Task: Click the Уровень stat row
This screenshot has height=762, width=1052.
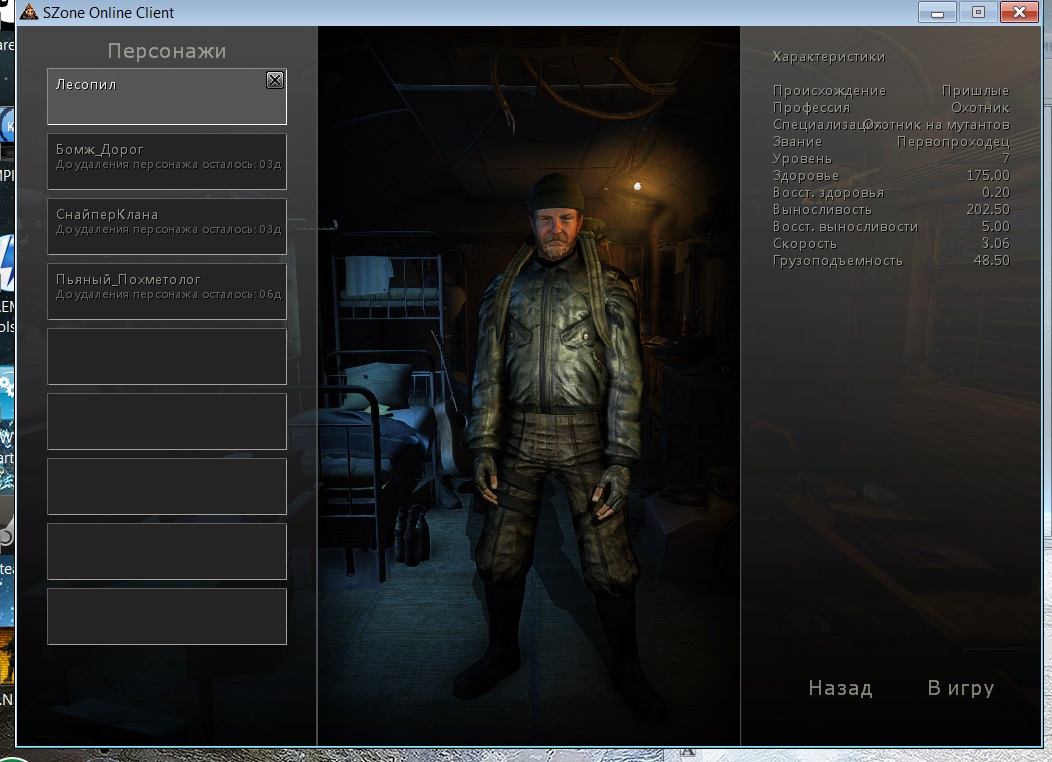Action: tap(890, 158)
